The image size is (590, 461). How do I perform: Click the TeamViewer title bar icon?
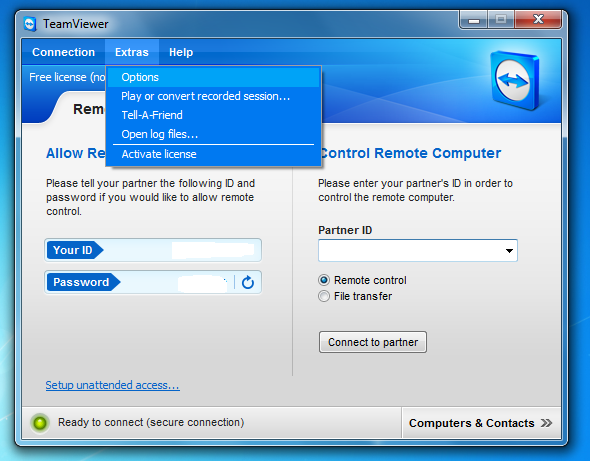[30, 24]
